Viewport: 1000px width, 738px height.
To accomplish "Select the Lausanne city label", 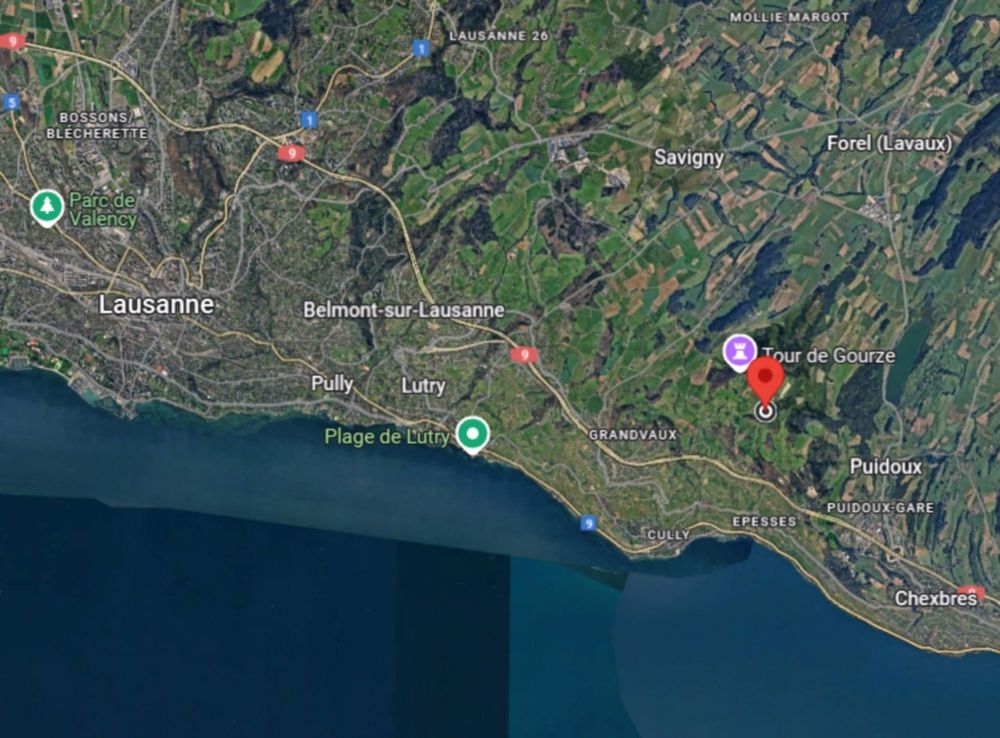I will click(156, 304).
